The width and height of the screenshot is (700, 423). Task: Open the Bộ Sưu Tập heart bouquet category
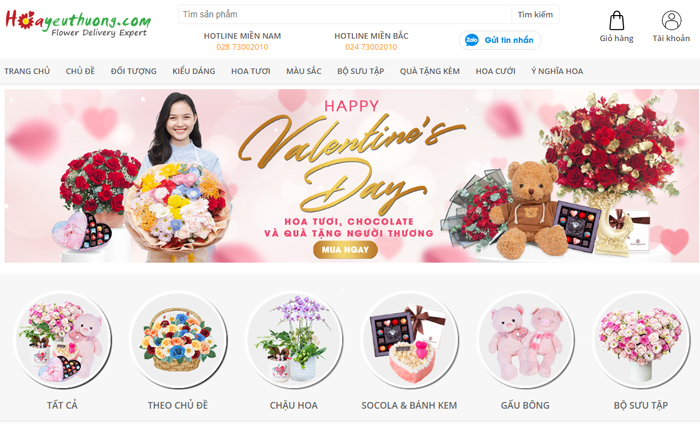[x=641, y=340]
